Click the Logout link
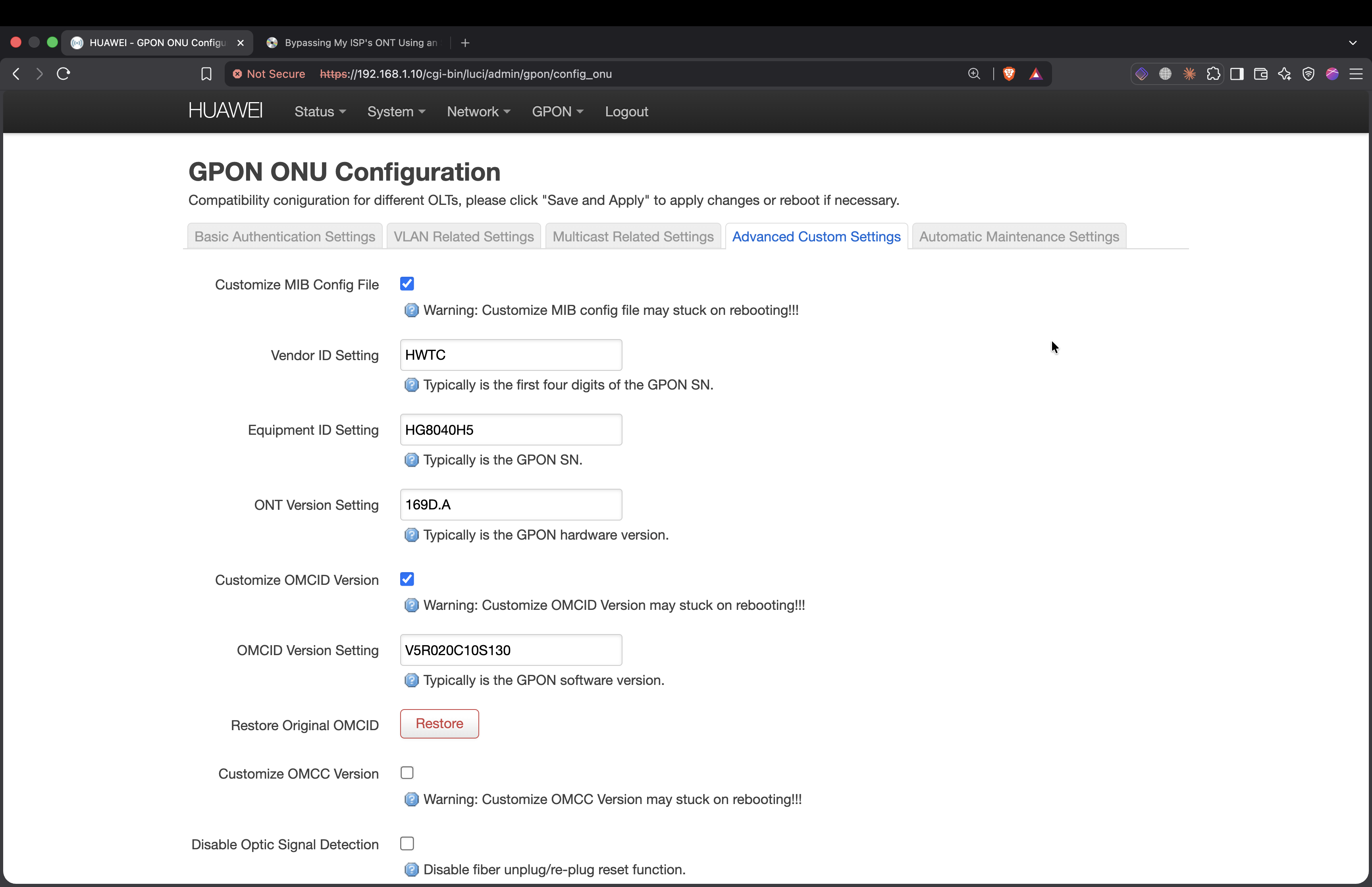1372x887 pixels. click(626, 112)
